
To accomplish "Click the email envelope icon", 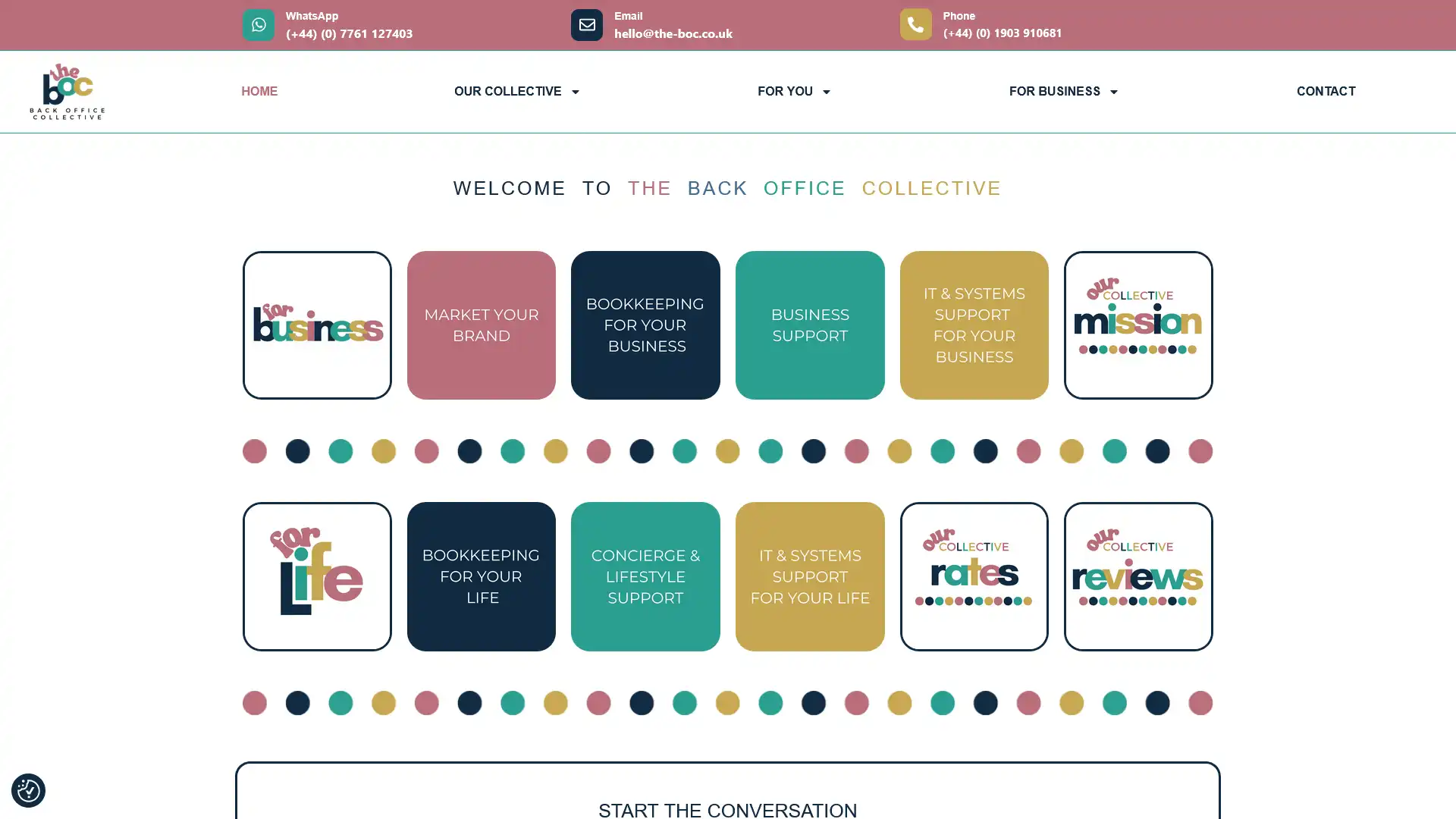I will 586,25.
